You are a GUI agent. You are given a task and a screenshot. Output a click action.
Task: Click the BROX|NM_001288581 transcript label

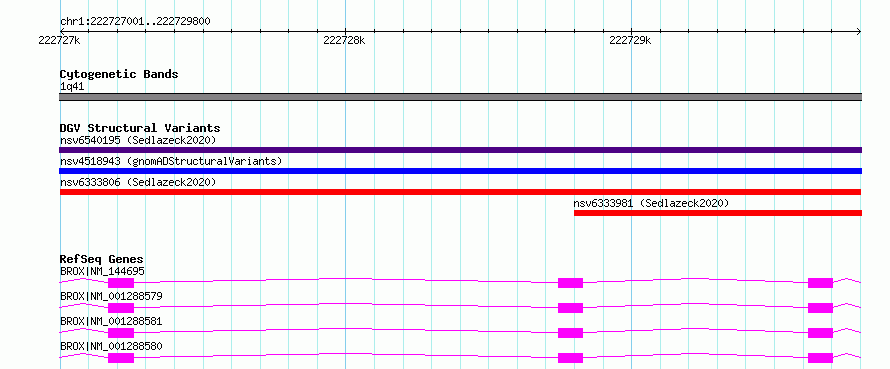pyautogui.click(x=111, y=321)
